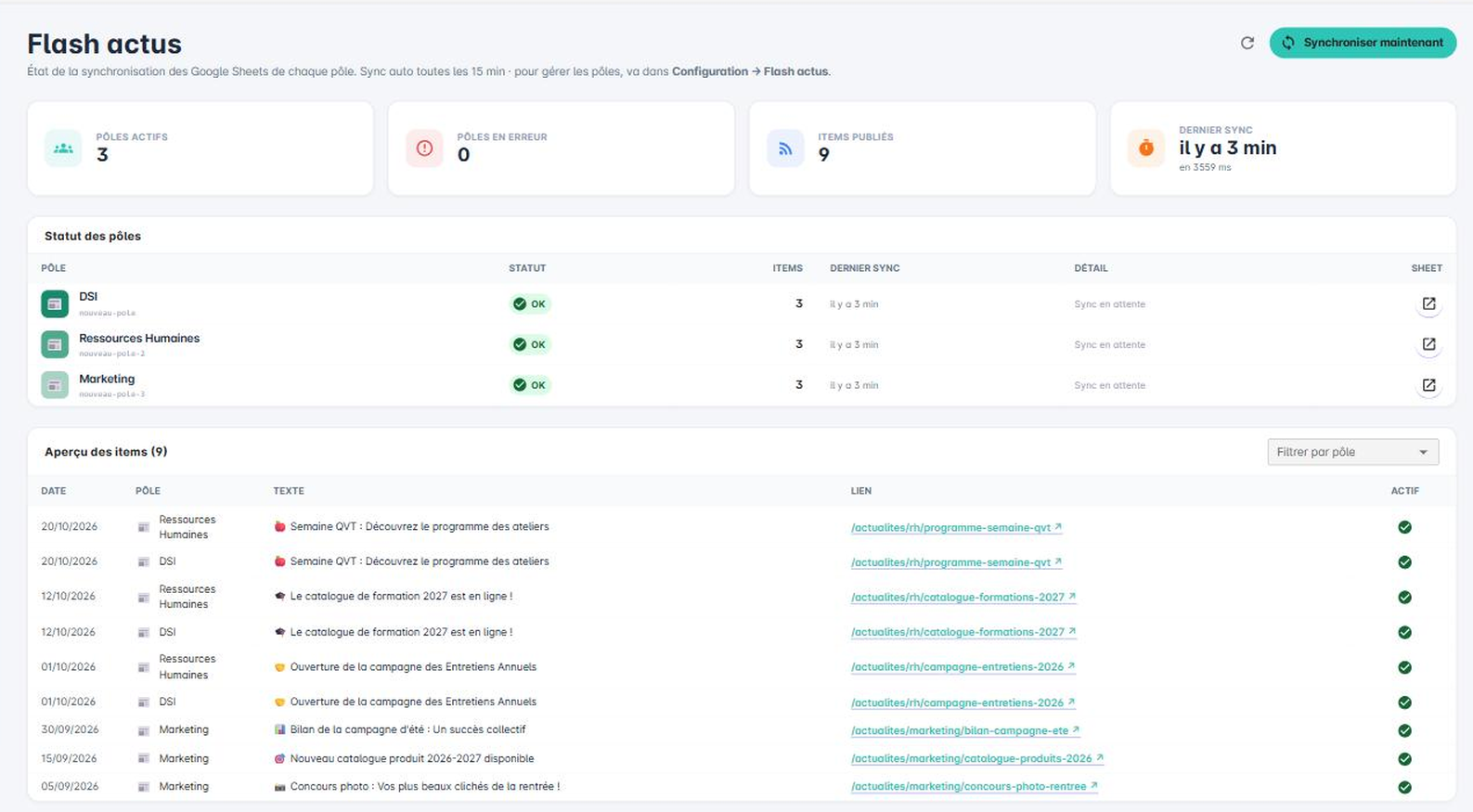The height and width of the screenshot is (812, 1473).
Task: Click the refresh icon beside Synchroniser maintenant
Action: coord(1247,43)
